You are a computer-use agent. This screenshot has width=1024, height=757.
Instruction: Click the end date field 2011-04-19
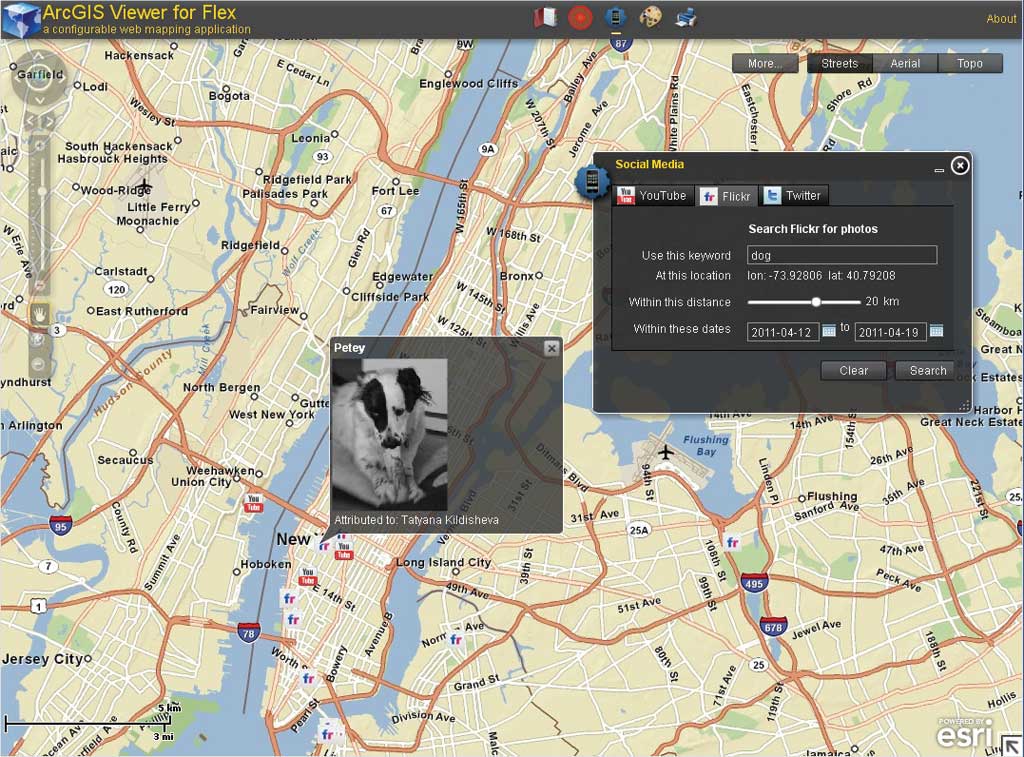[x=890, y=332]
